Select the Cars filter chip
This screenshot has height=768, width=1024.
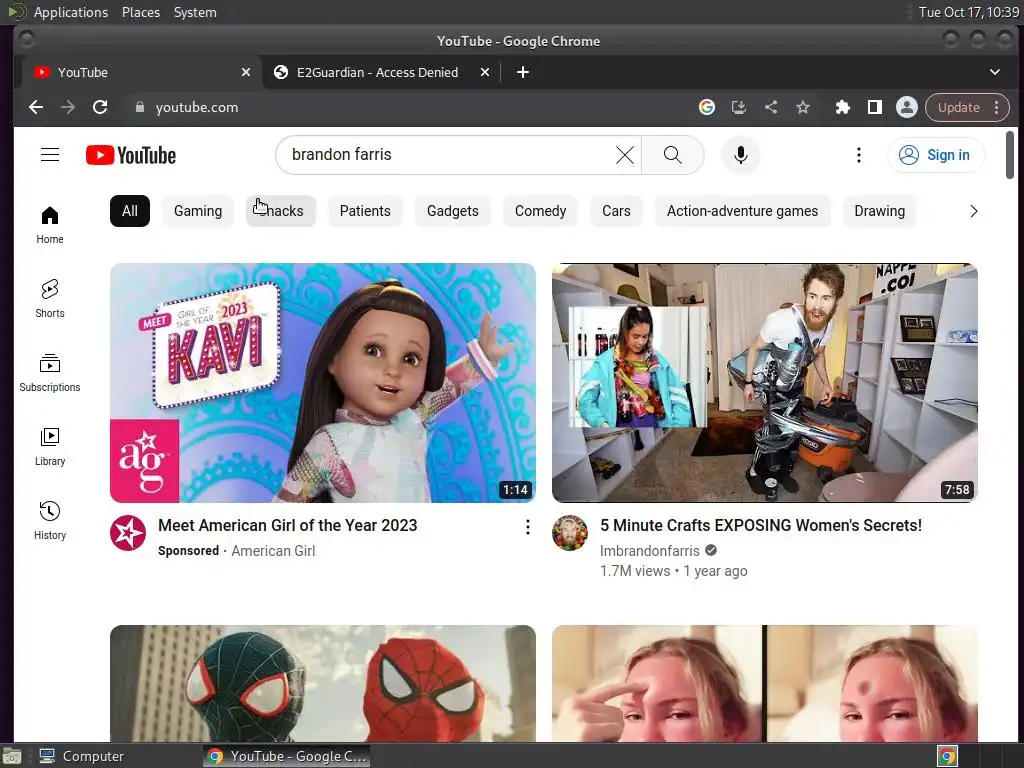click(x=616, y=211)
